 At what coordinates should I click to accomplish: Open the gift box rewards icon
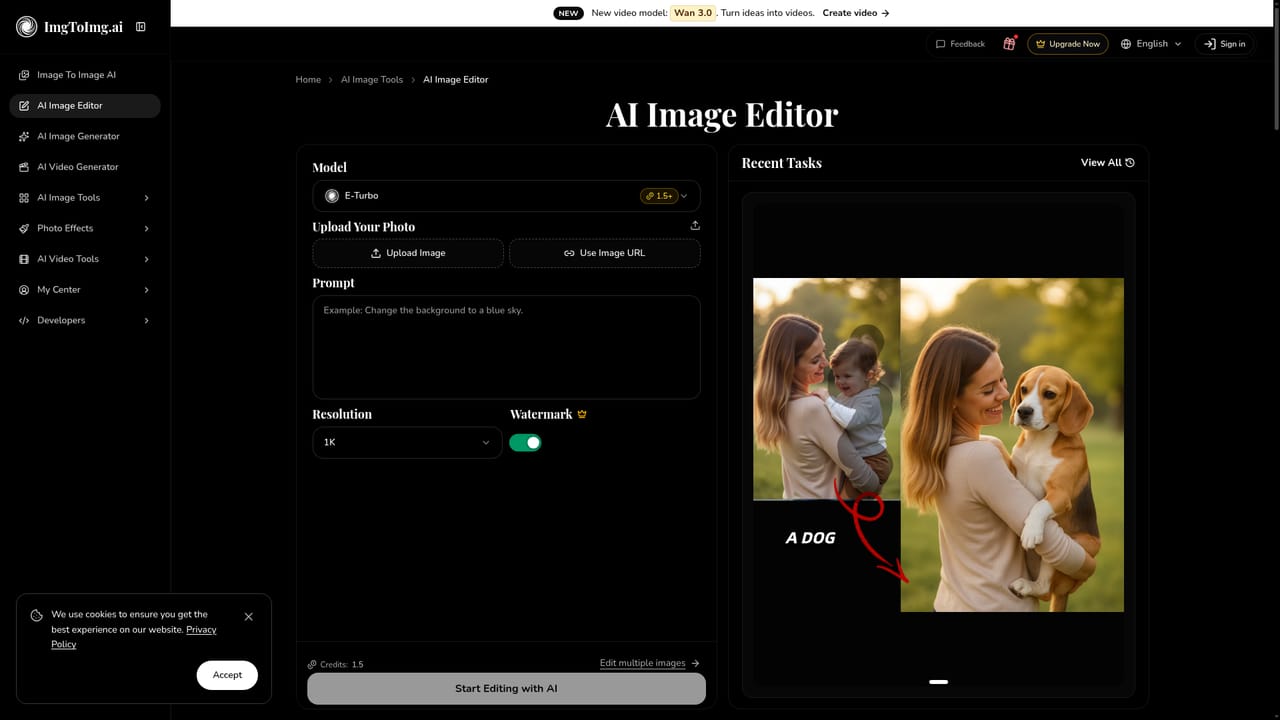1009,44
